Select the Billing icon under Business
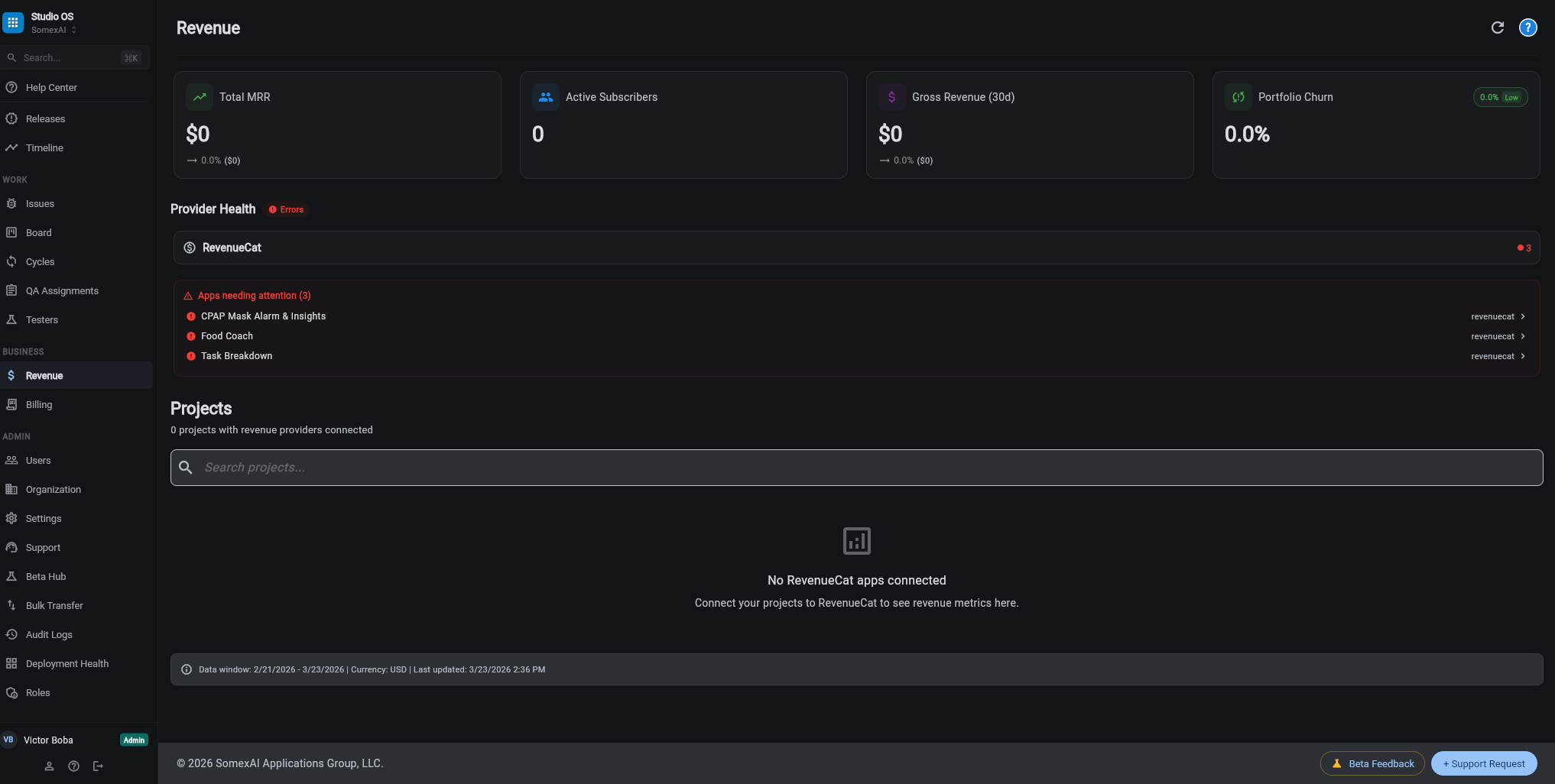The height and width of the screenshot is (784, 1555). 11,404
